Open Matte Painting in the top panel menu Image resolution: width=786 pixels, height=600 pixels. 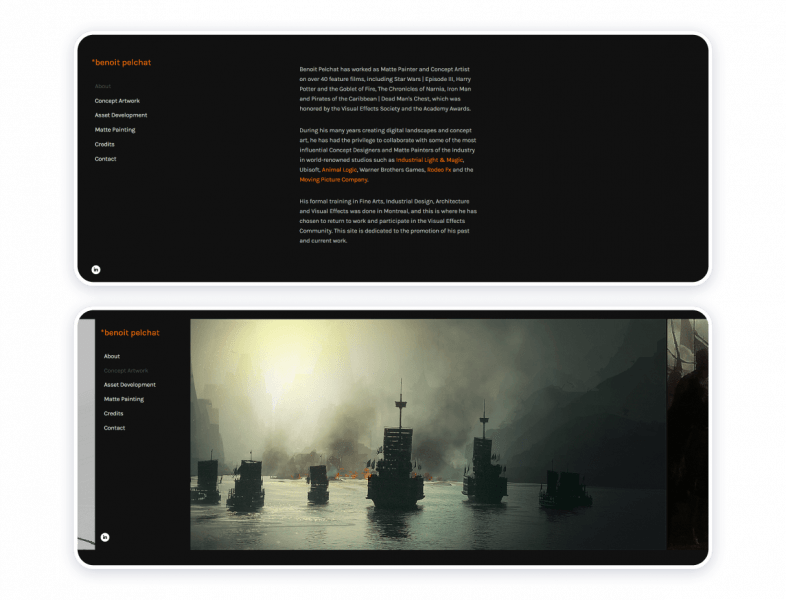[x=115, y=130]
